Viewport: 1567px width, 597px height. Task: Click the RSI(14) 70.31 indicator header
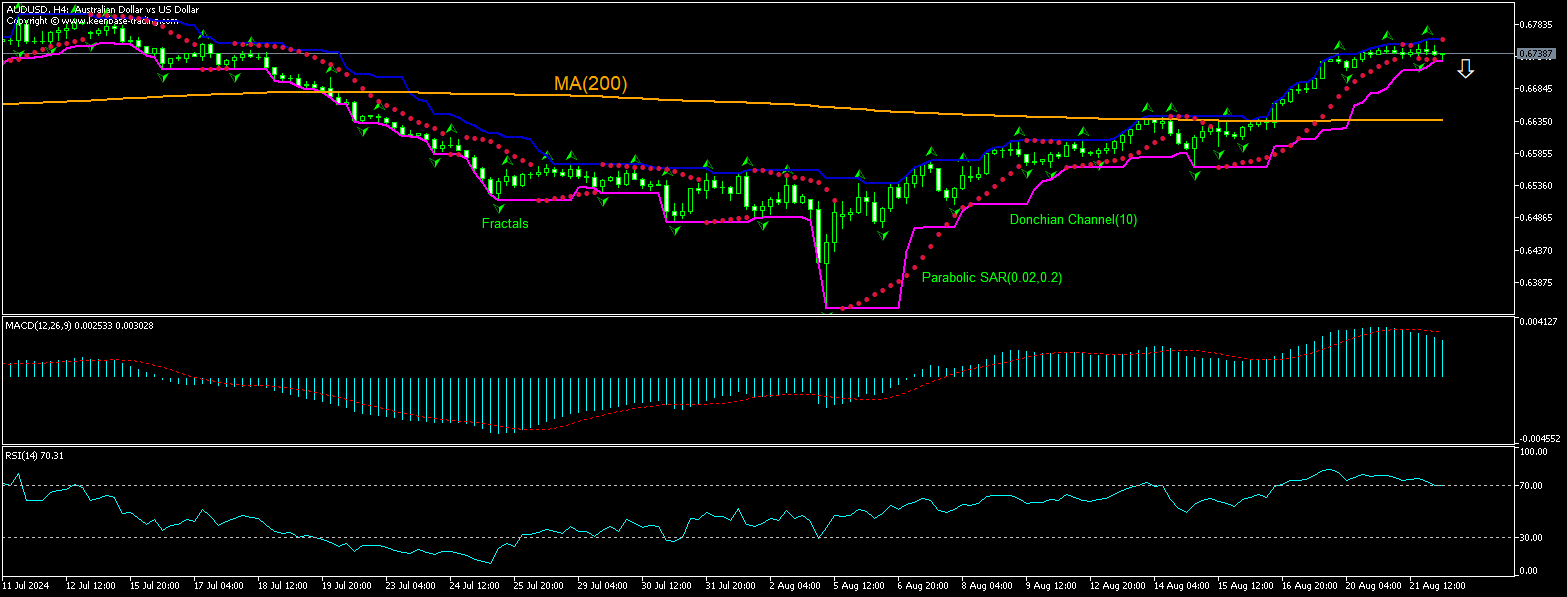pyautogui.click(x=36, y=455)
